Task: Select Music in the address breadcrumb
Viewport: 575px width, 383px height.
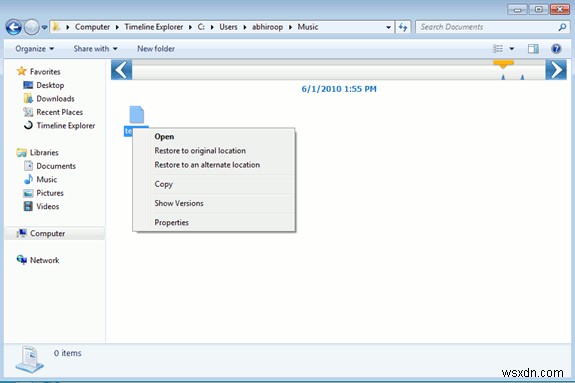Action: point(308,27)
